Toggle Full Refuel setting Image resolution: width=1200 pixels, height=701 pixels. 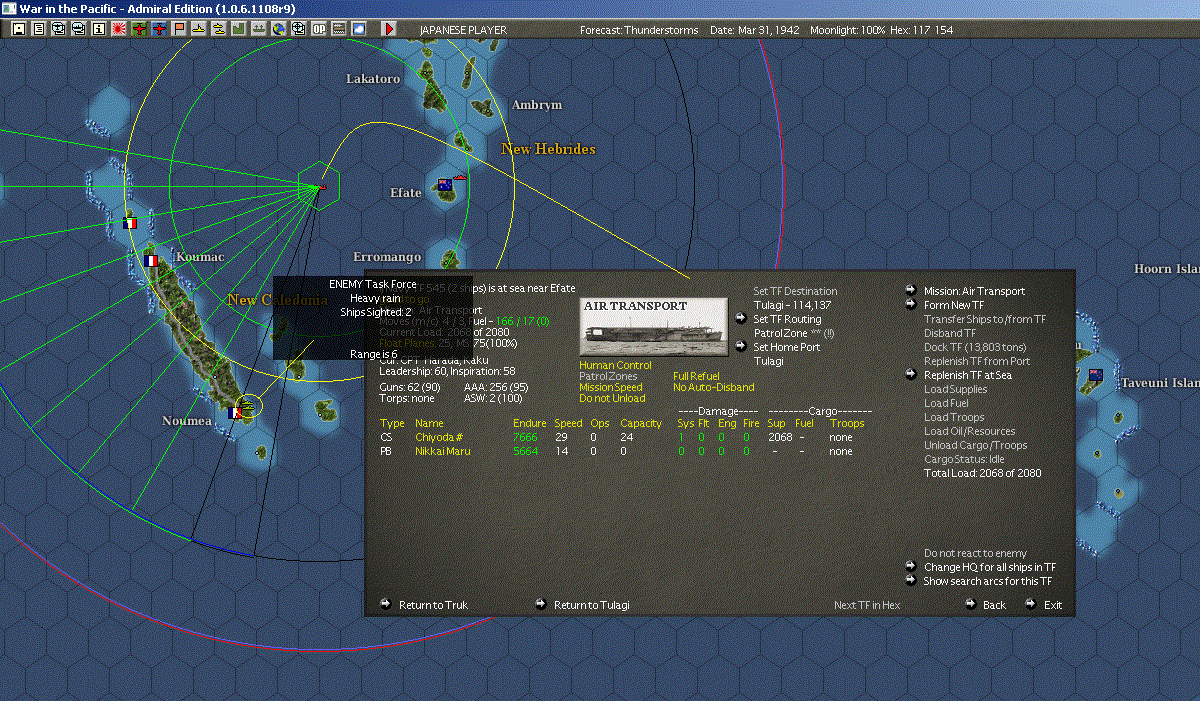pyautogui.click(x=696, y=376)
